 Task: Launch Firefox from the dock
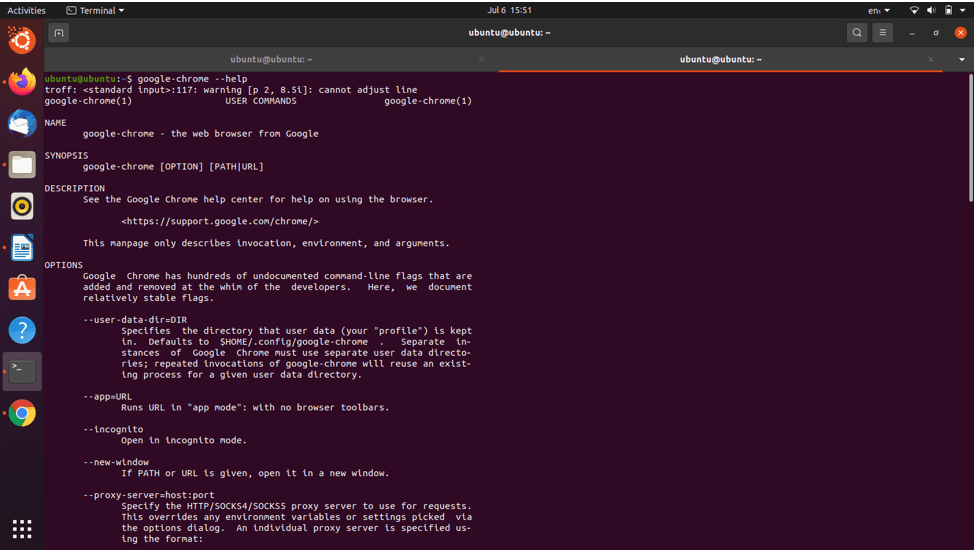[22, 82]
